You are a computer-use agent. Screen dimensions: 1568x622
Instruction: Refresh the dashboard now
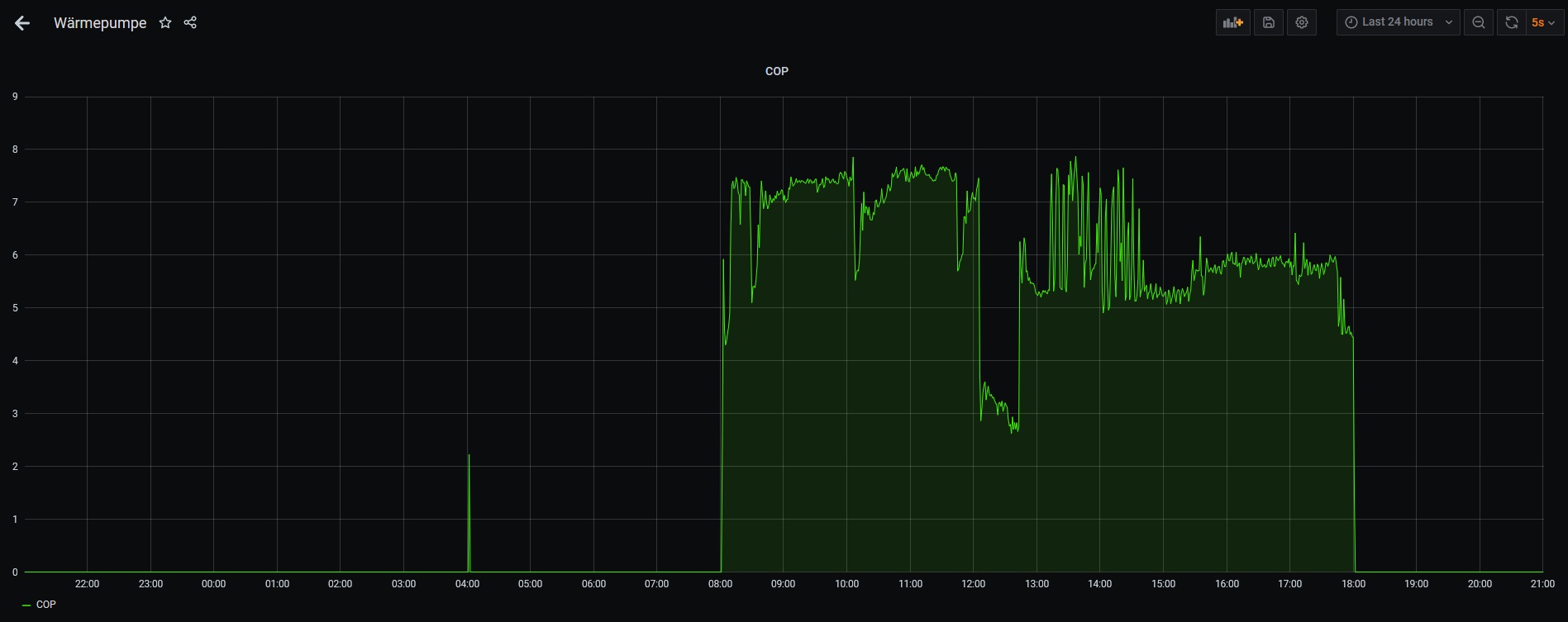pyautogui.click(x=1511, y=22)
